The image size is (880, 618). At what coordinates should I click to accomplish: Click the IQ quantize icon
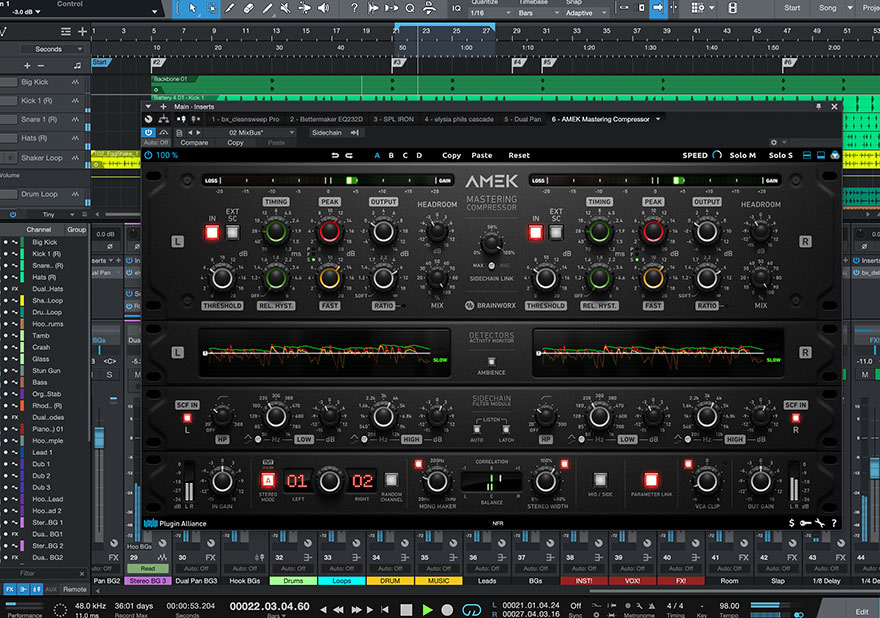(456, 8)
